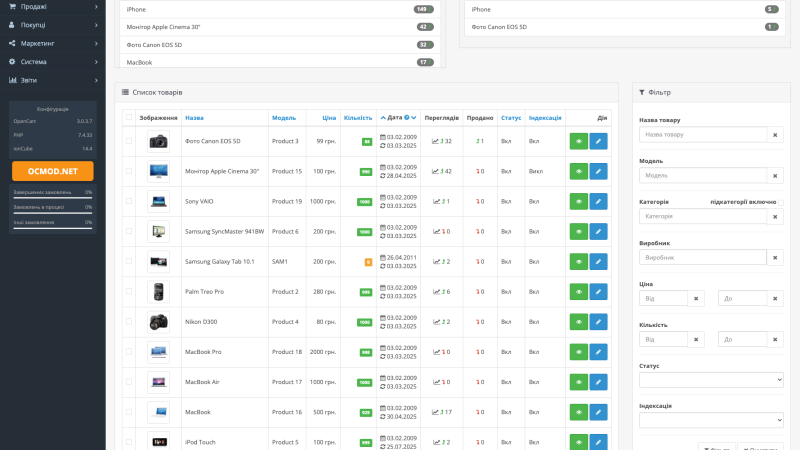Open the Індексація filter dropdown
This screenshot has height=450, width=800.
pyautogui.click(x=711, y=420)
